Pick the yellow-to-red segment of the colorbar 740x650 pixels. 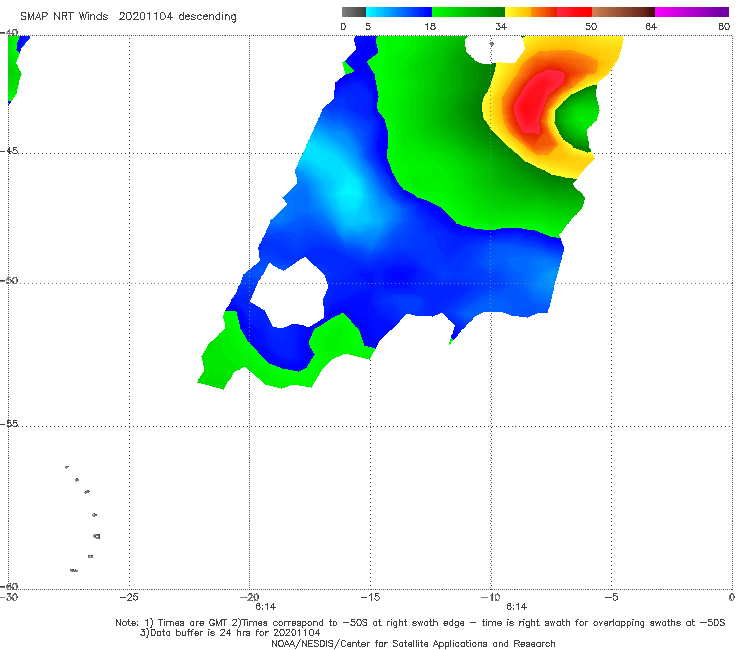point(548,12)
